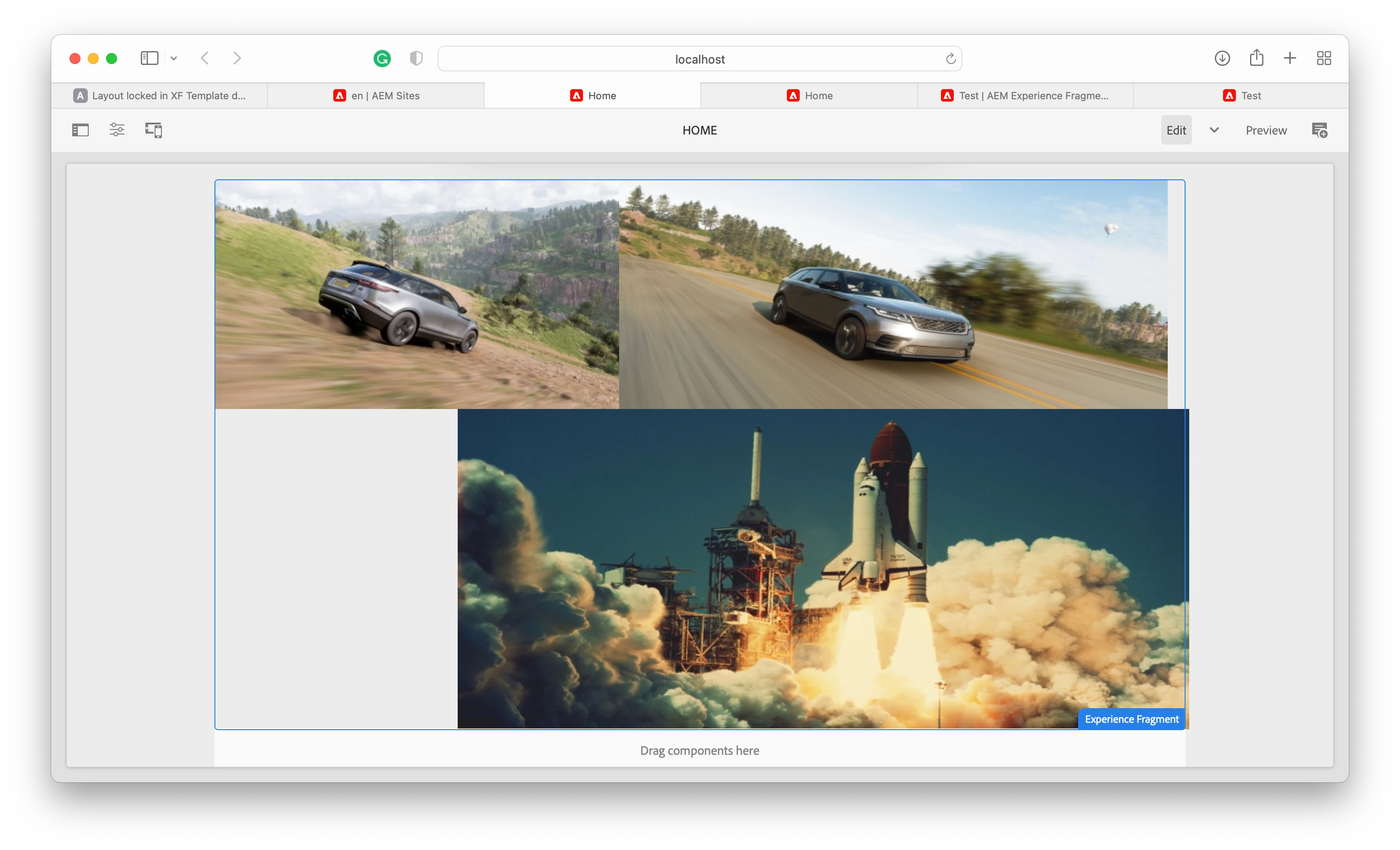Open the Edit mode dropdown chevron
1400x850 pixels.
(x=1214, y=130)
